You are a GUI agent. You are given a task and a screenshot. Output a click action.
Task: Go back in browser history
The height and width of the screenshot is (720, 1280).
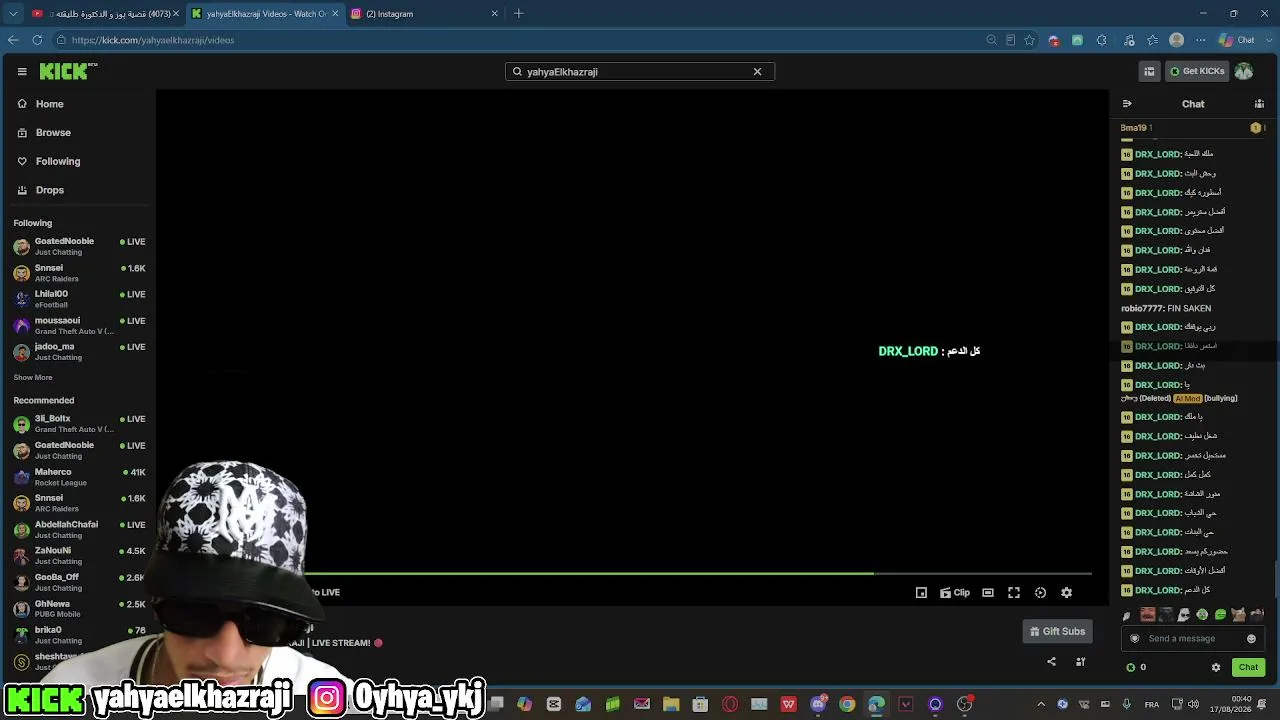[x=13, y=40]
